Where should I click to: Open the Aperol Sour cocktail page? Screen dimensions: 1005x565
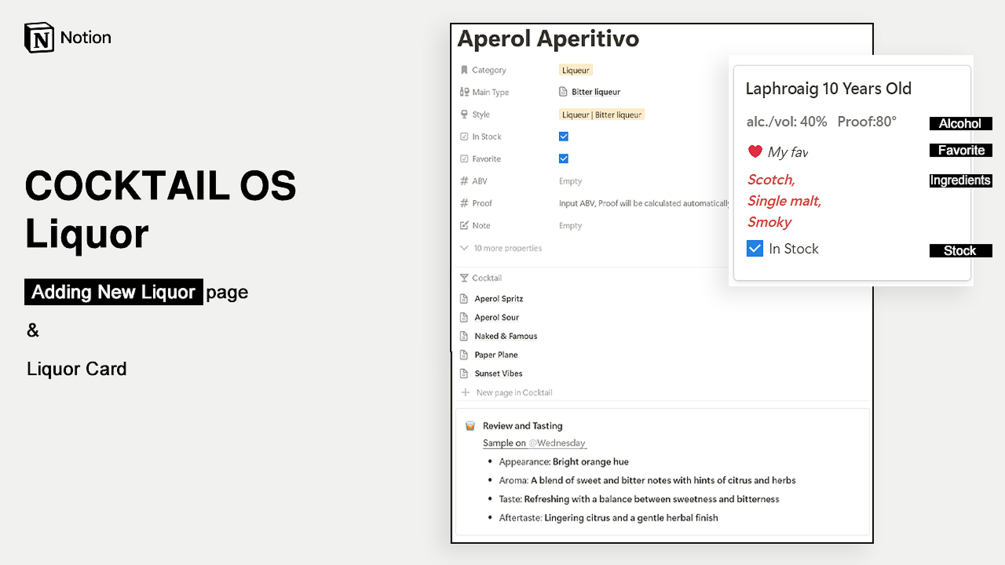497,317
